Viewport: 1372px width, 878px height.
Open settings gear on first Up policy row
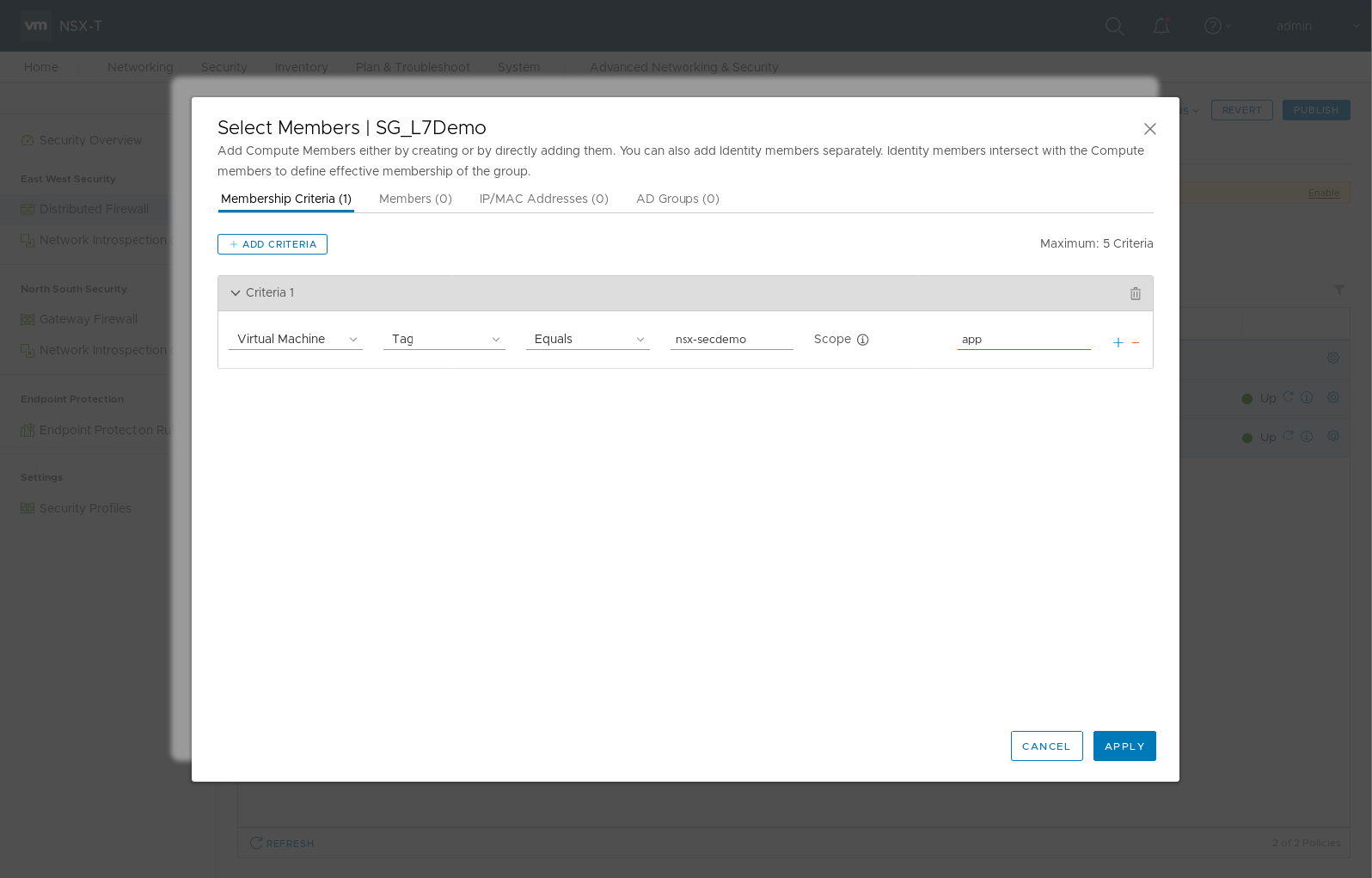point(1333,397)
